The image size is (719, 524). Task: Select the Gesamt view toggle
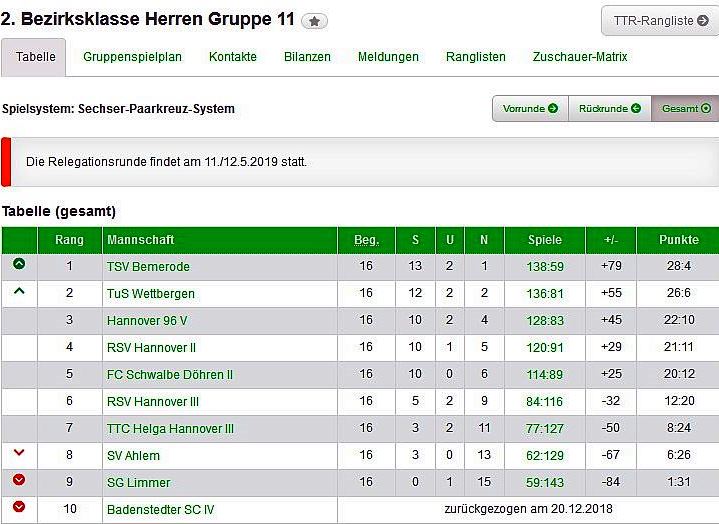click(685, 109)
